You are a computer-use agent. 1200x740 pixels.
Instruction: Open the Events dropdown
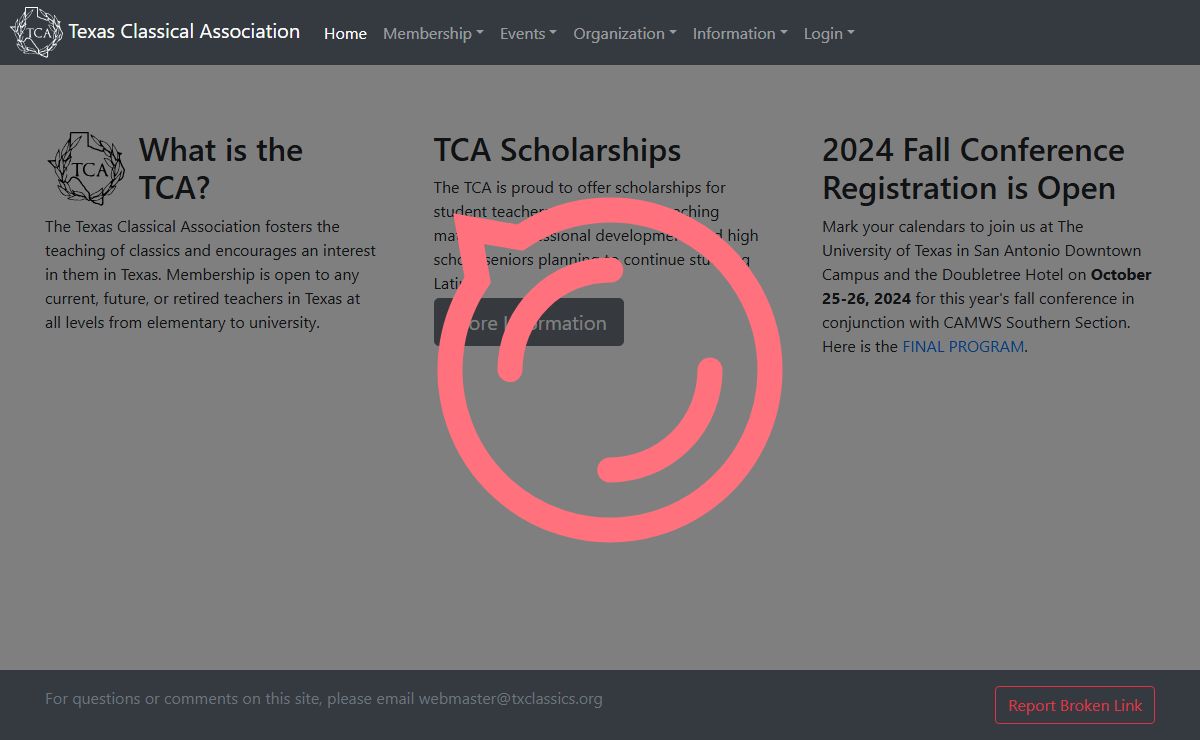point(528,33)
